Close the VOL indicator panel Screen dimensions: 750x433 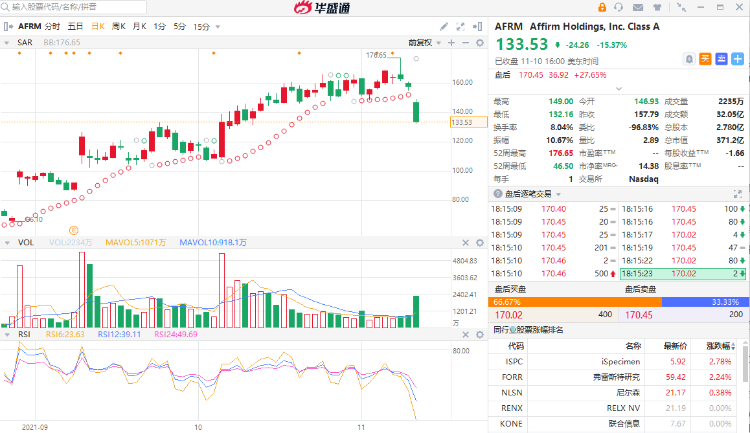pyautogui.click(x=465, y=243)
